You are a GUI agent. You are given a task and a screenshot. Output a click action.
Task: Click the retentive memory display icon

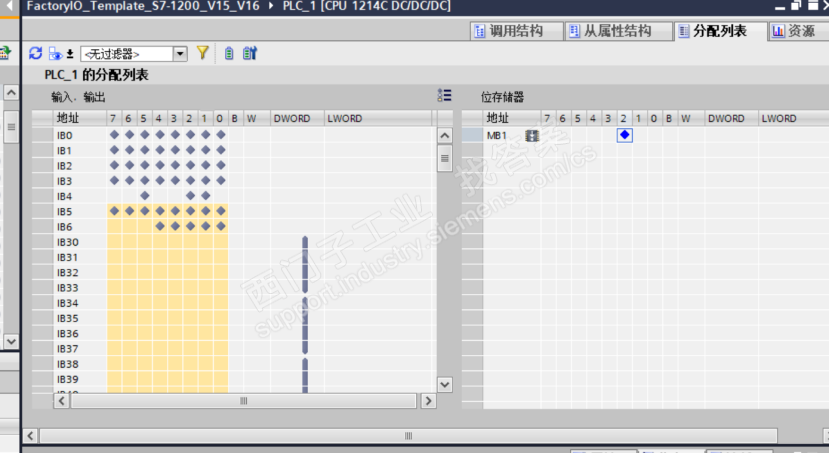(x=229, y=53)
